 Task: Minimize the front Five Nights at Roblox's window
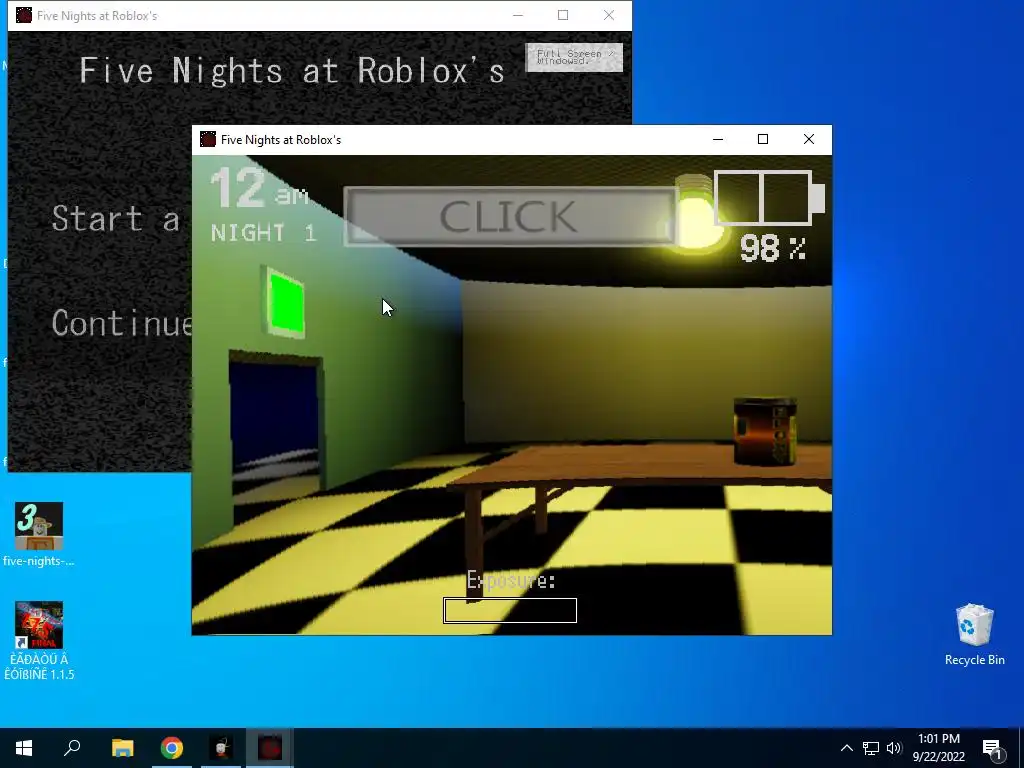[x=718, y=139]
